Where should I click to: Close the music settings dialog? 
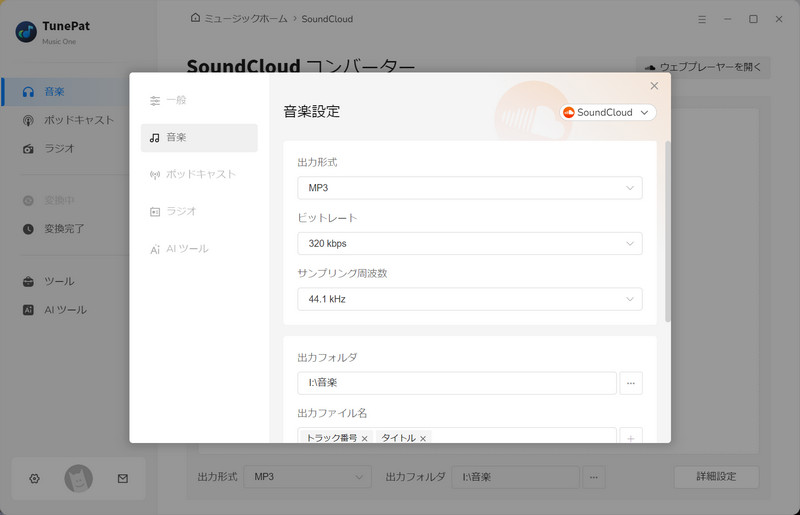point(654,86)
